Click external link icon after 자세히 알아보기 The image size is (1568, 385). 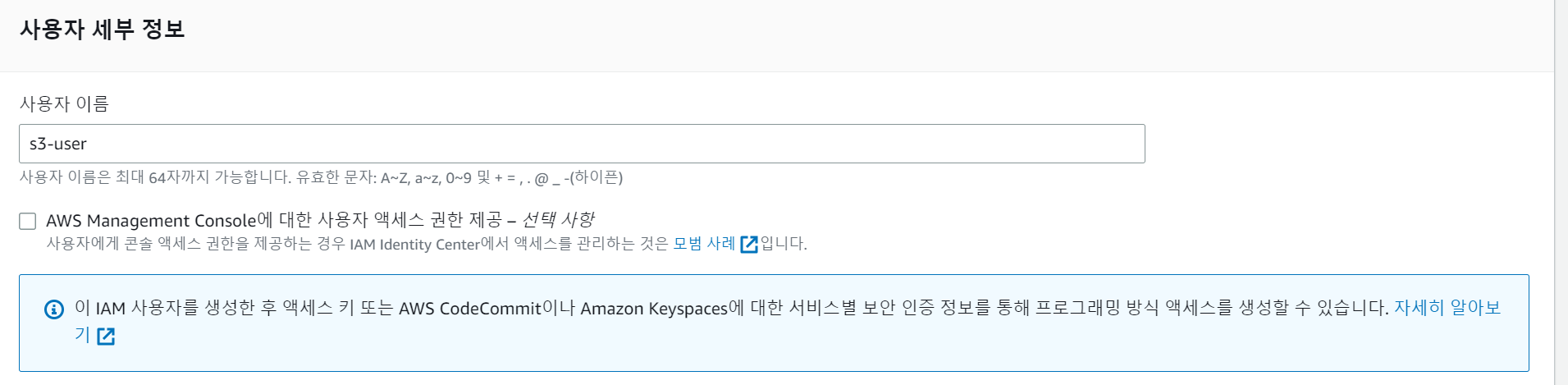[106, 336]
